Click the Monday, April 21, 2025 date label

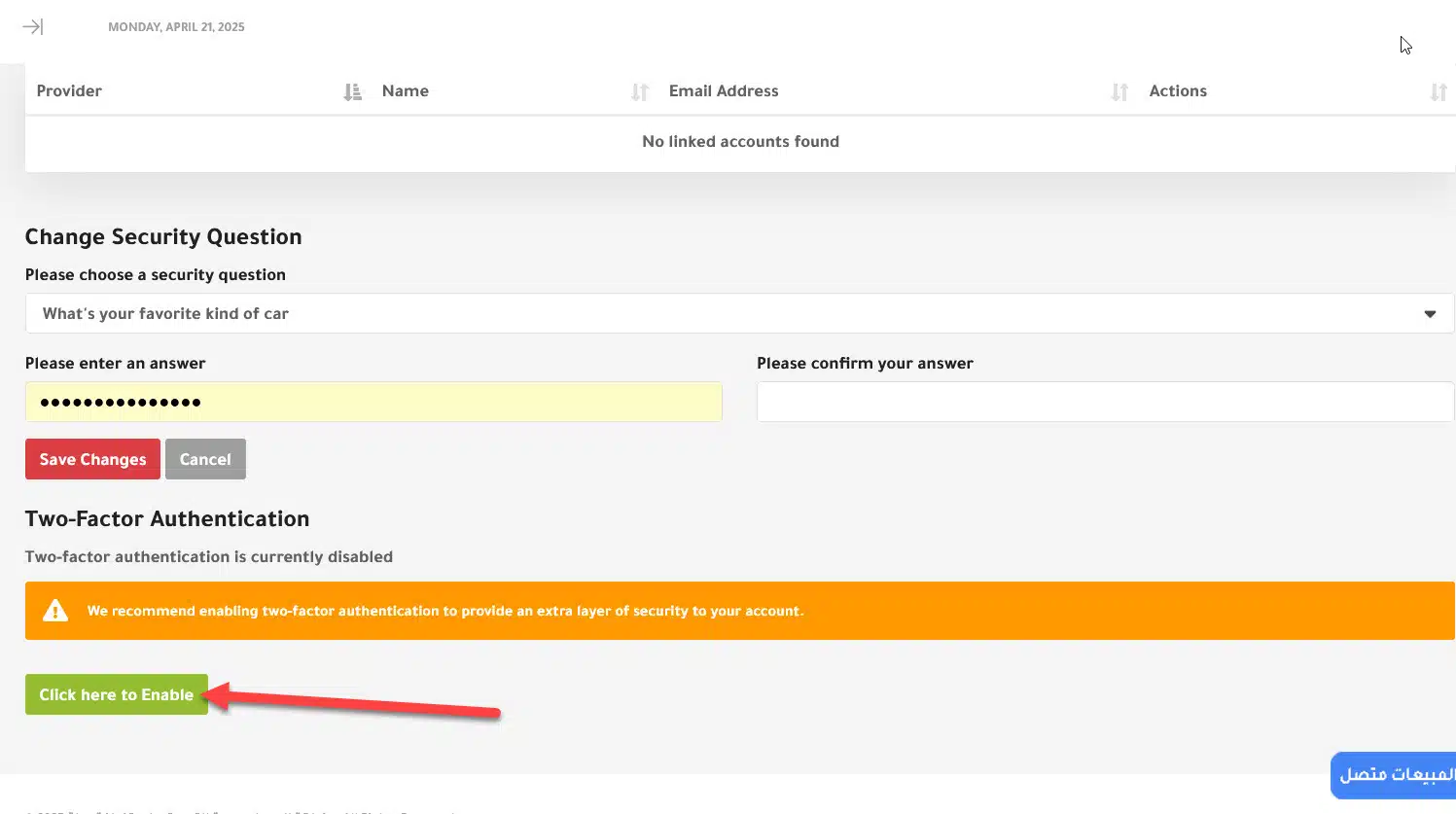point(176,27)
